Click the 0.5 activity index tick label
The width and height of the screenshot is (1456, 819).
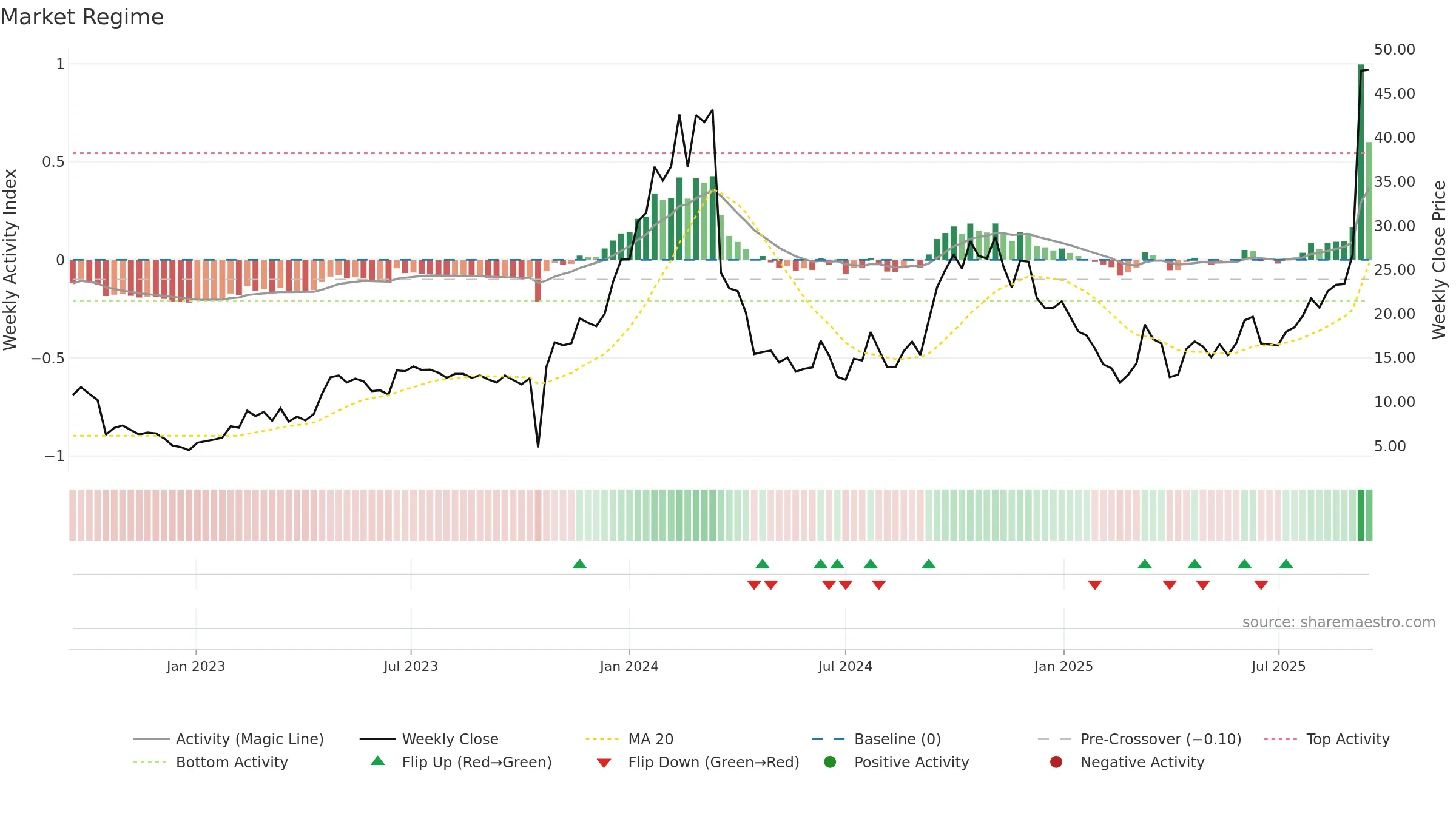(53, 162)
